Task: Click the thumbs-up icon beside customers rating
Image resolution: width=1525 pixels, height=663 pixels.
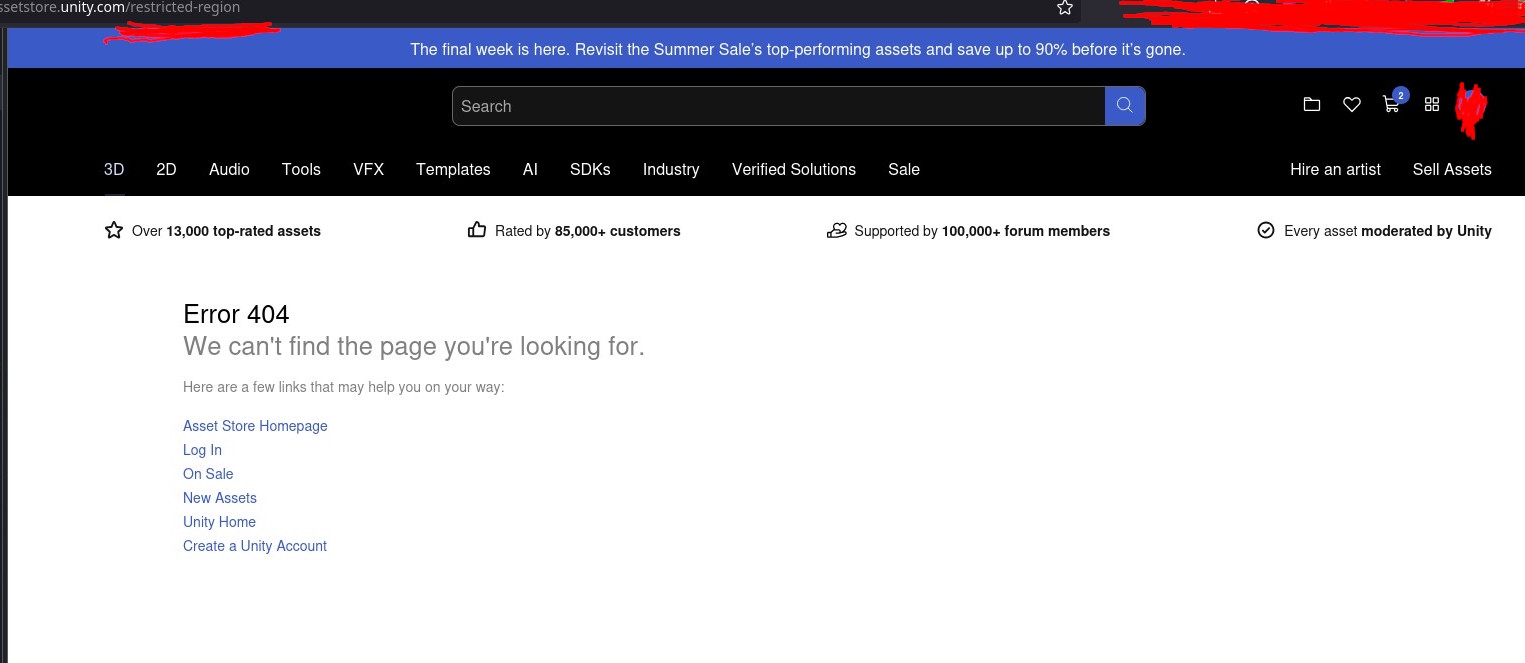Action: point(477,230)
